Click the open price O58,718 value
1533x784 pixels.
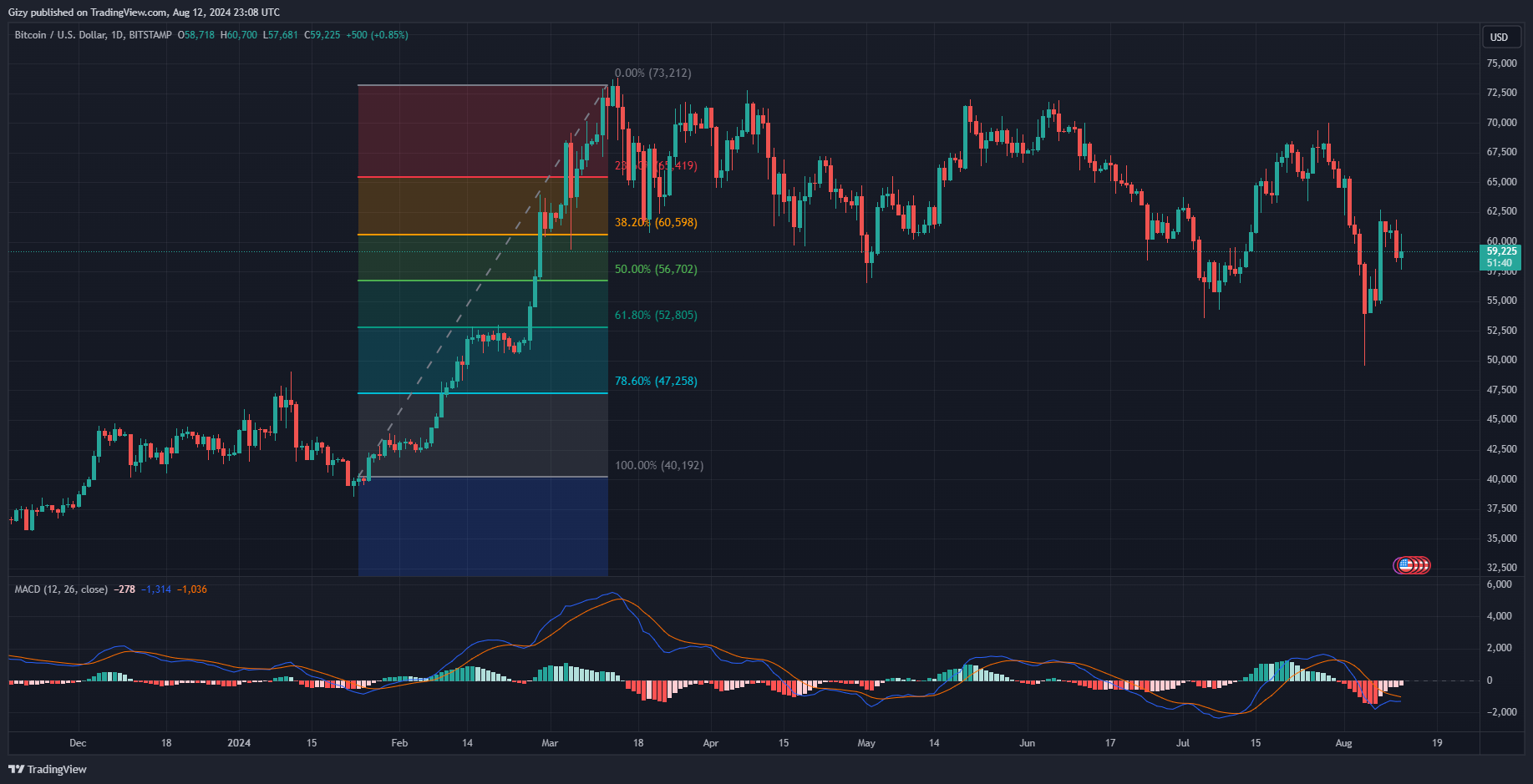(196, 35)
